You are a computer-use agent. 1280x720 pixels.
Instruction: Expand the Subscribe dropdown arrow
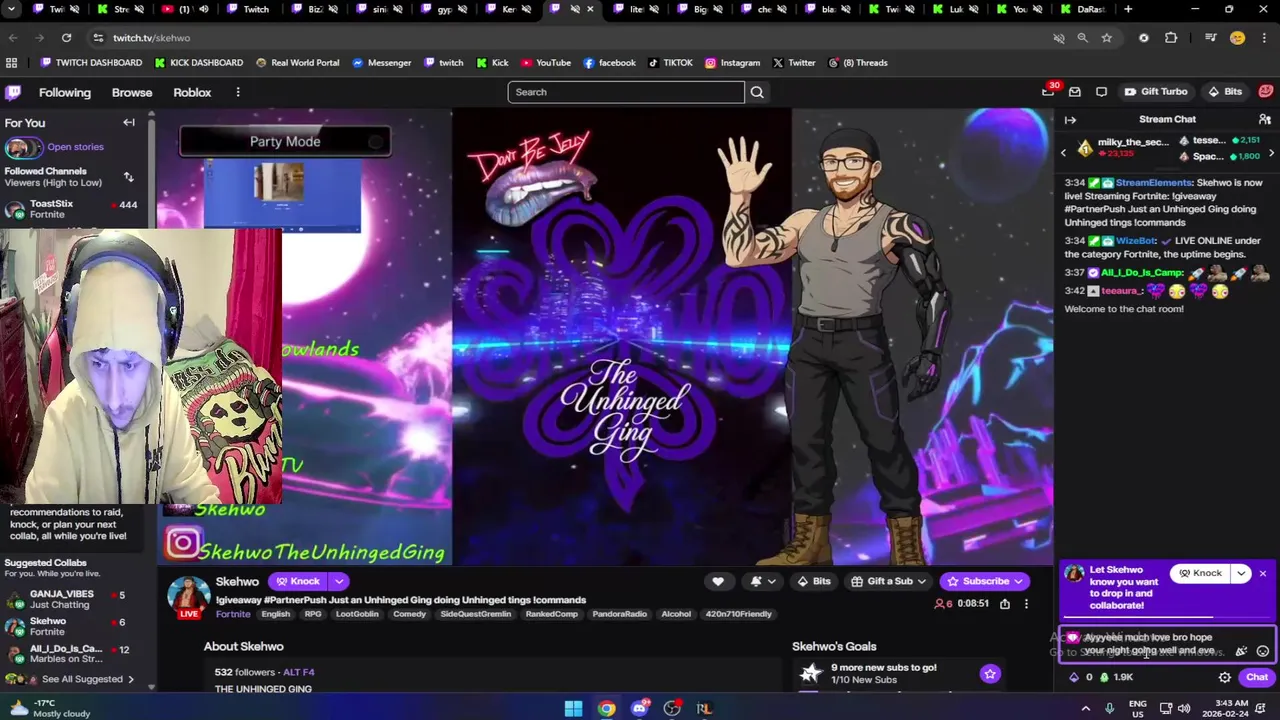coord(1018,581)
